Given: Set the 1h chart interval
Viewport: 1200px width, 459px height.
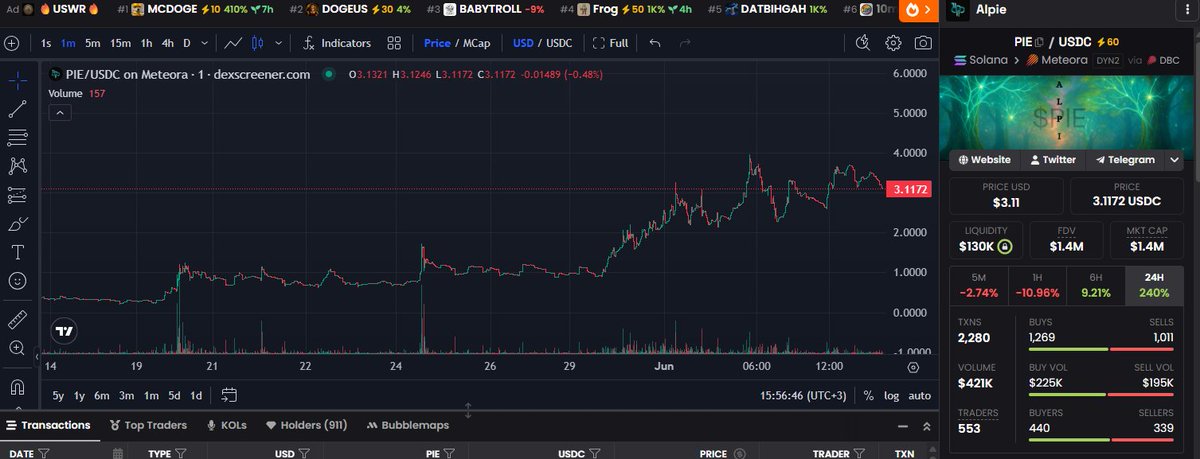Looking at the screenshot, I should 146,43.
